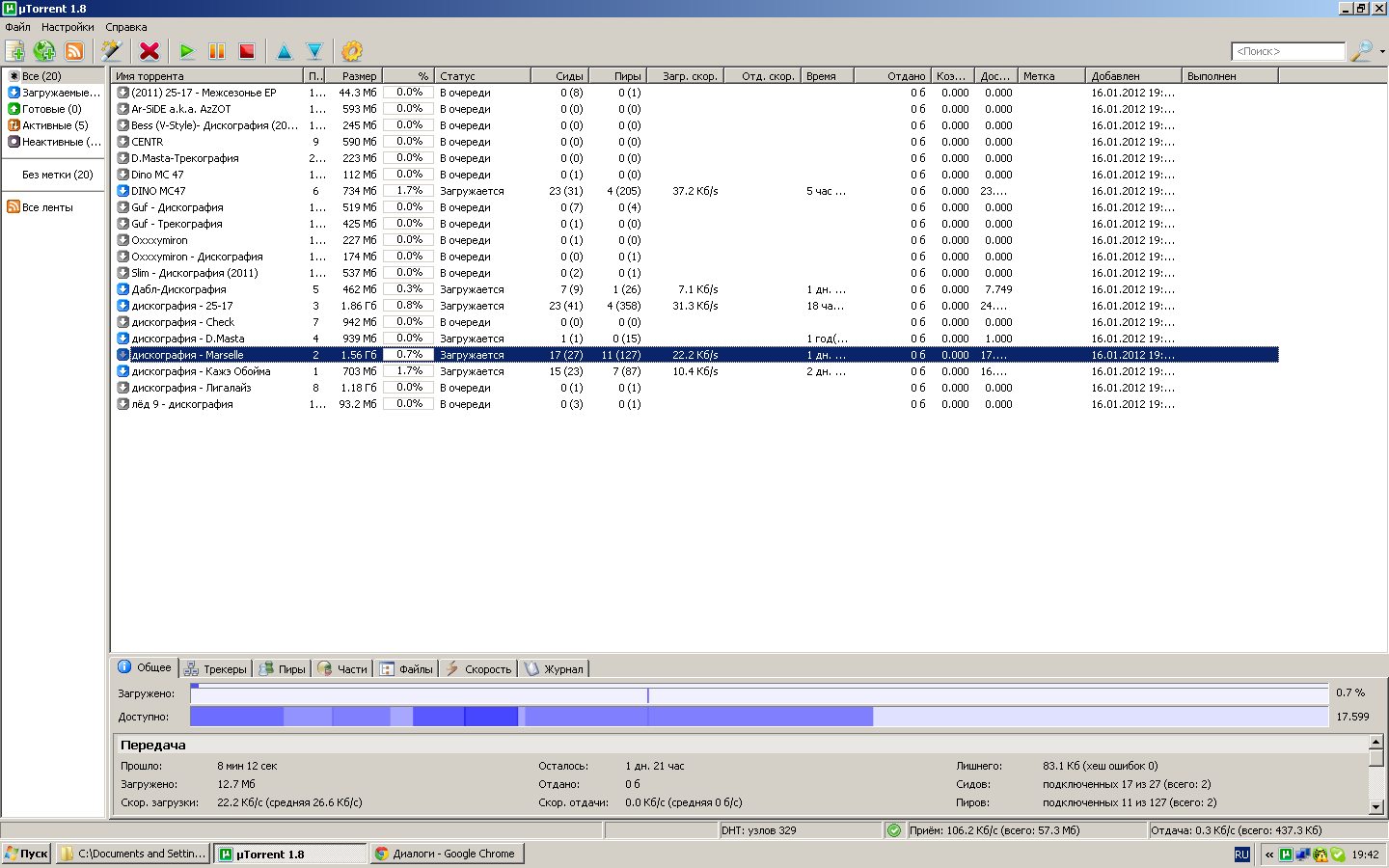
Task: Select the Guf - Дискография torrent
Action: [695, 207]
